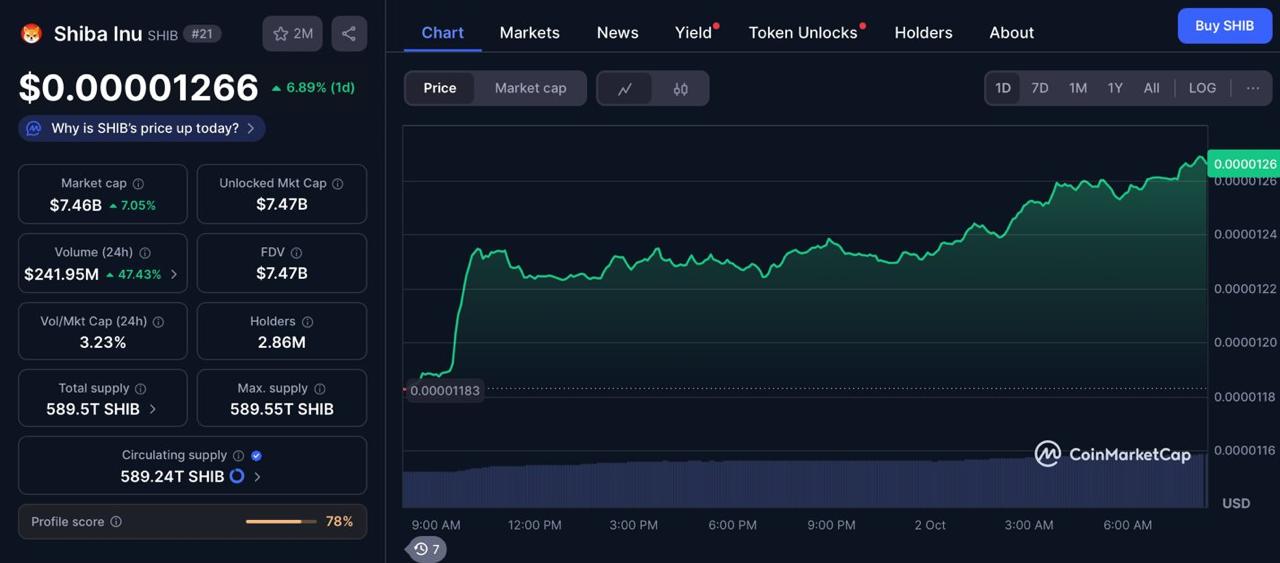Expand Circulating supply details chevron

click(257, 477)
